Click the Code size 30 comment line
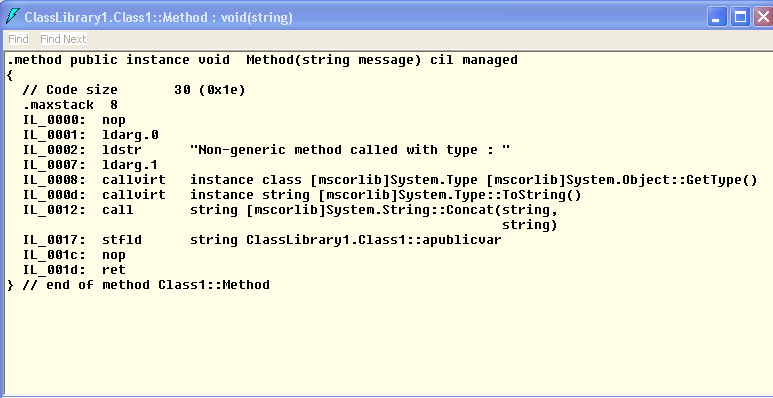773x398 pixels. coord(134,90)
